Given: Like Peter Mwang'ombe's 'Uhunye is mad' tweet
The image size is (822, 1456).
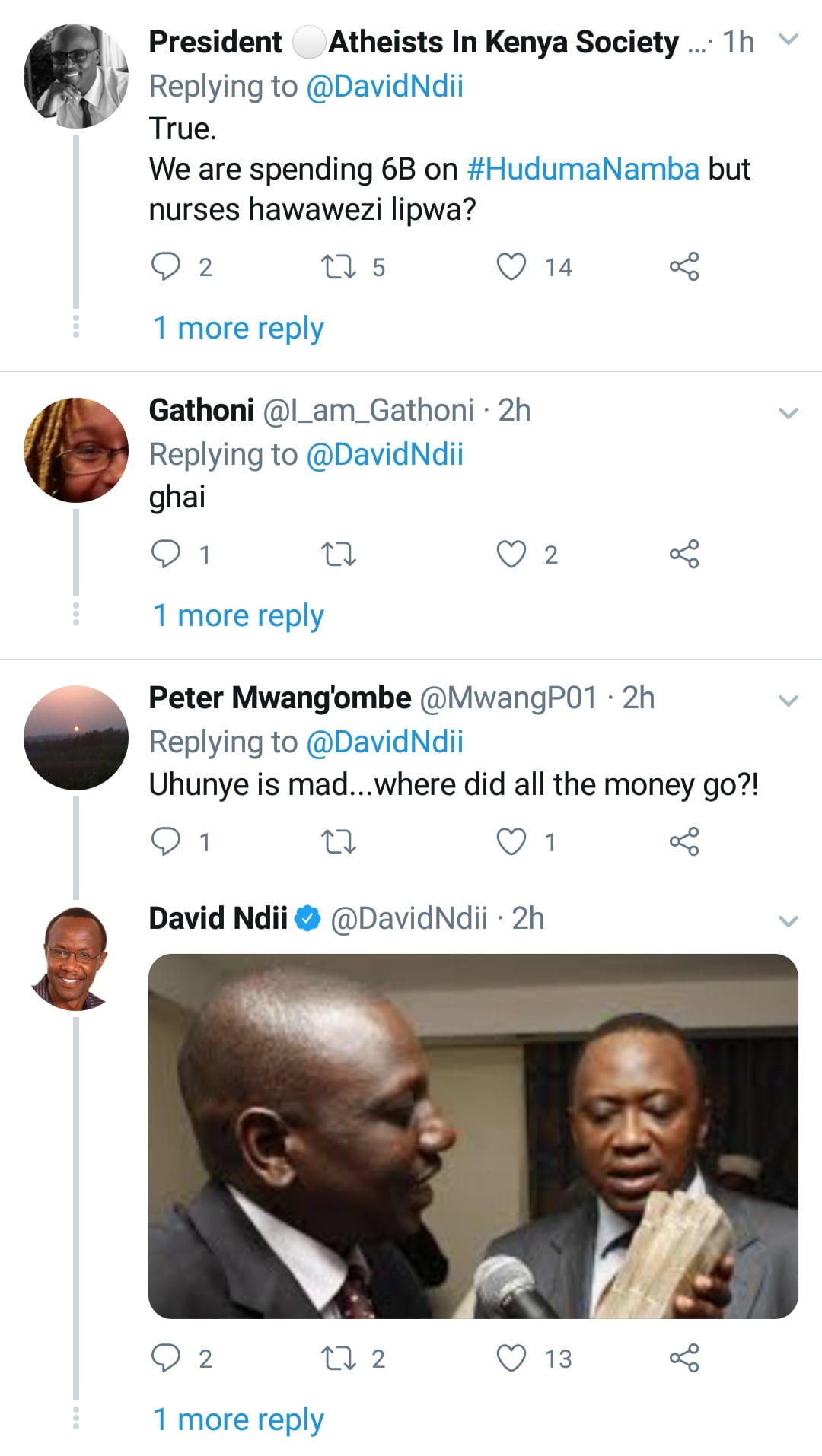Looking at the screenshot, I should tap(511, 842).
